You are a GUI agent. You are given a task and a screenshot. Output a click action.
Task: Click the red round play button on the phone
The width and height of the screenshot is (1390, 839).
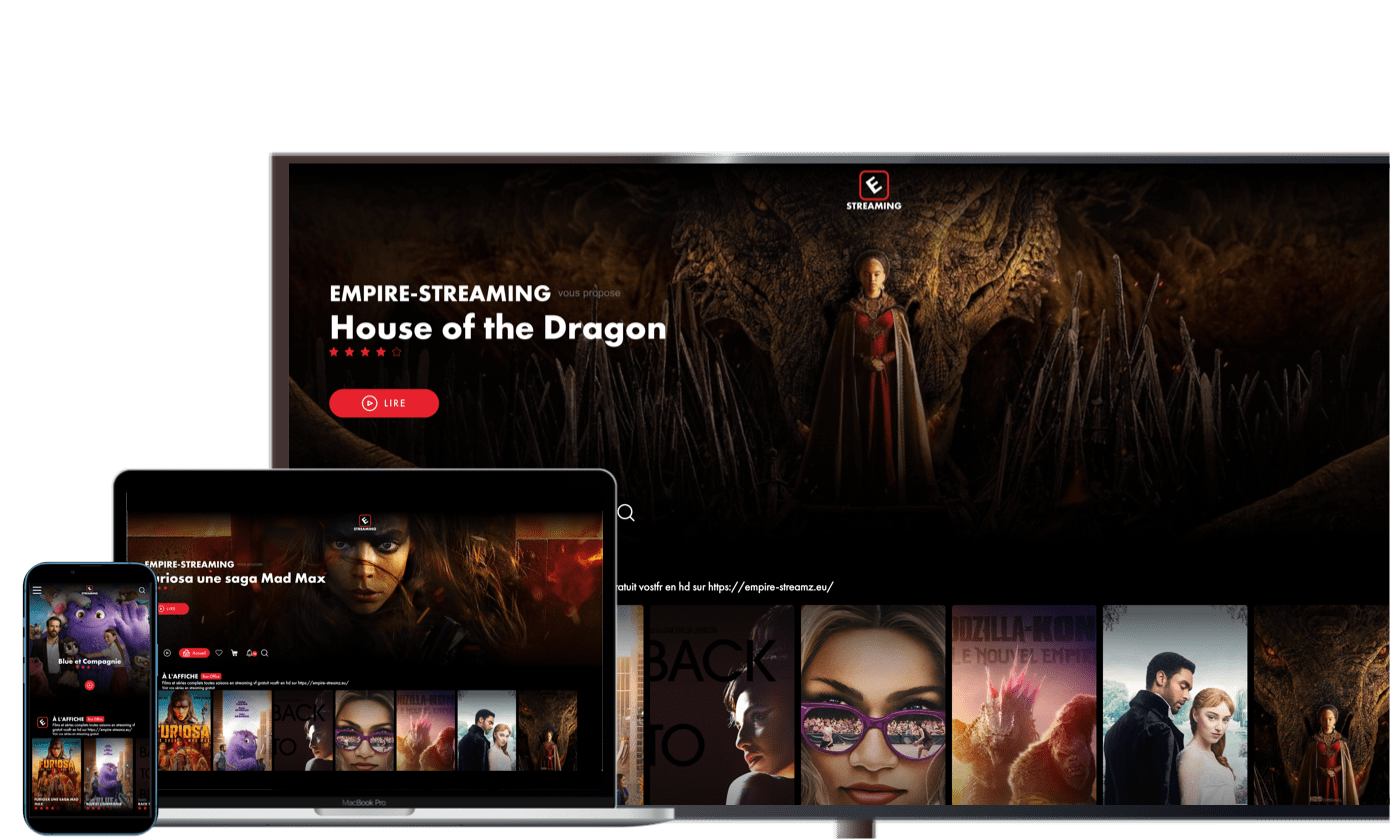90,685
